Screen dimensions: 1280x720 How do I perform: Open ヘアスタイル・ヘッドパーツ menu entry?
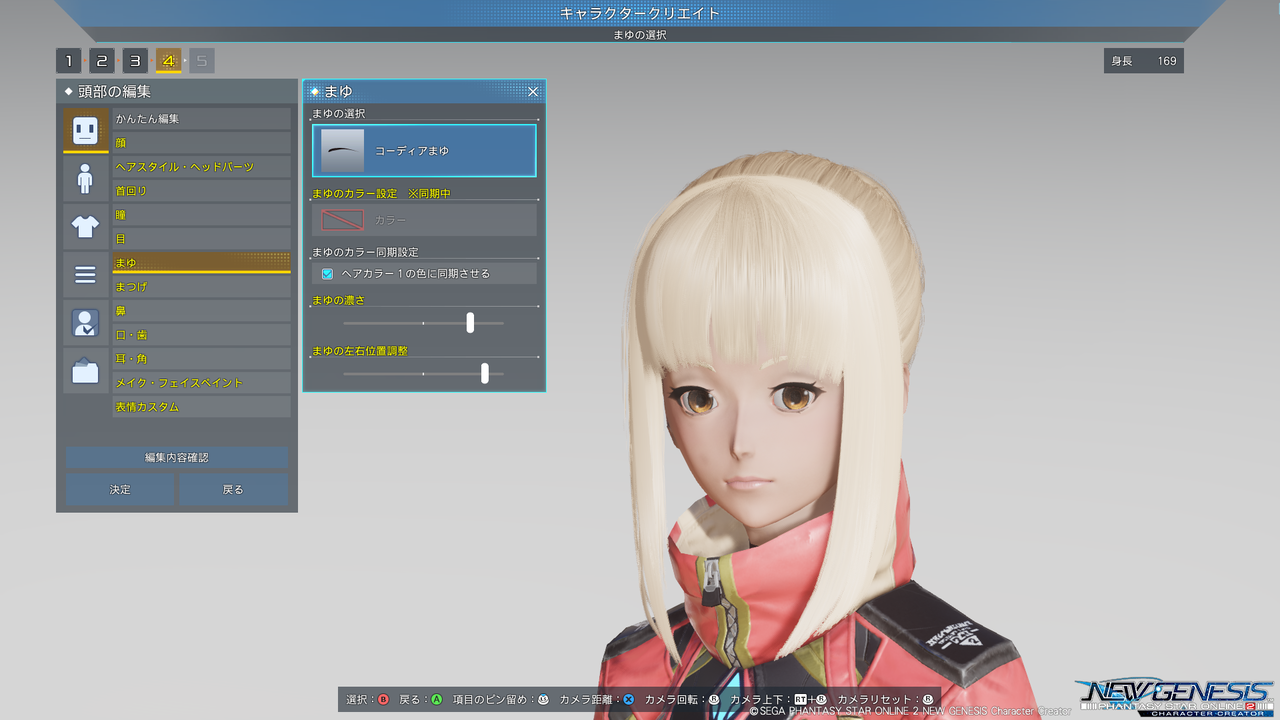[202, 167]
